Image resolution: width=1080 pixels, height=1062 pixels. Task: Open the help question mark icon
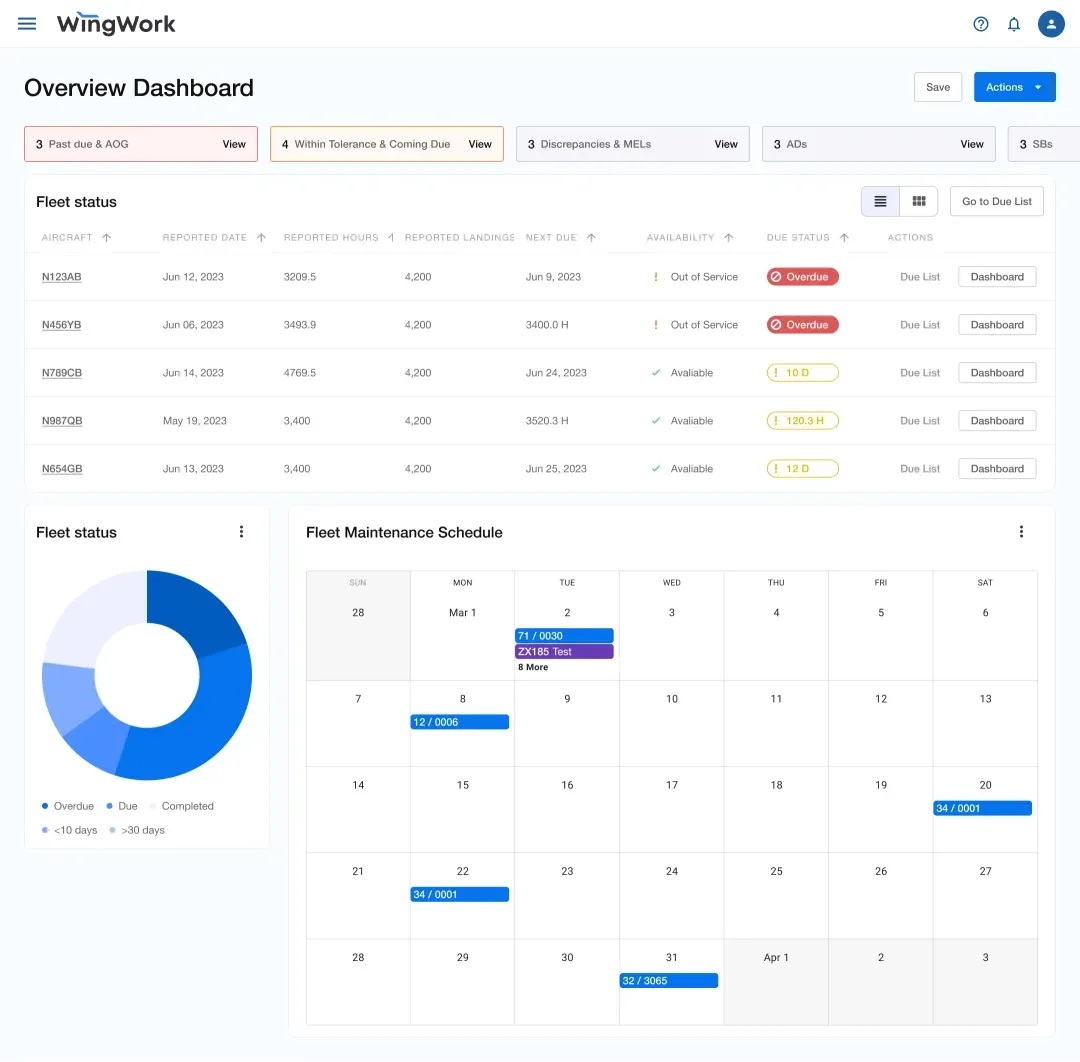(981, 24)
